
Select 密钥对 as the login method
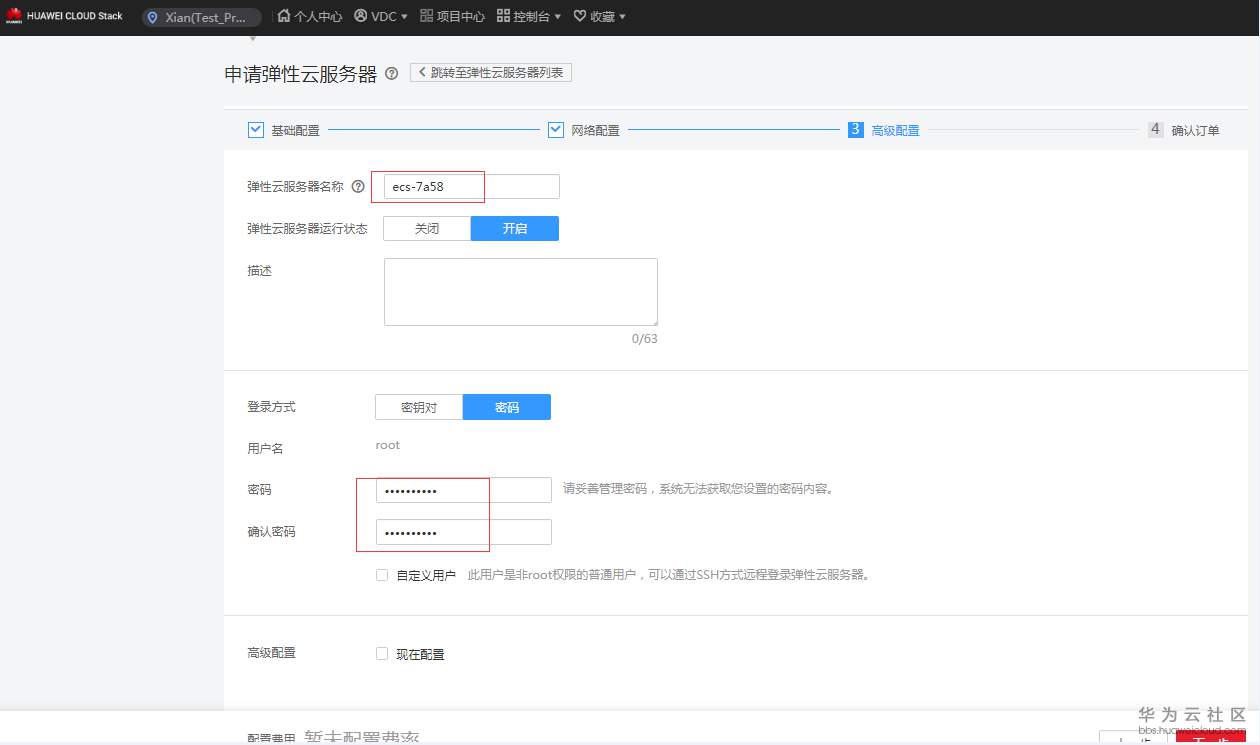[418, 407]
